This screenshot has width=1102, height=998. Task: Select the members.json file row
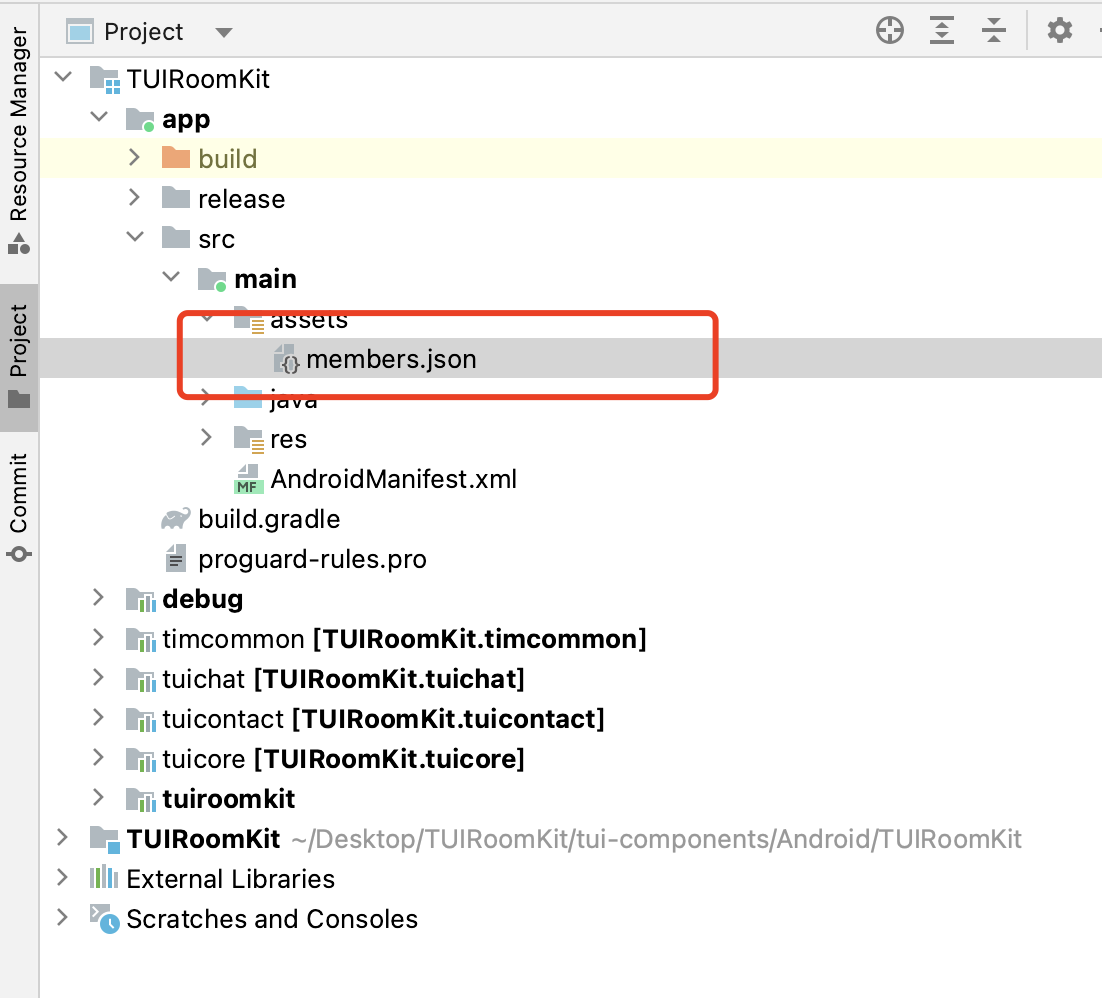[571, 359]
